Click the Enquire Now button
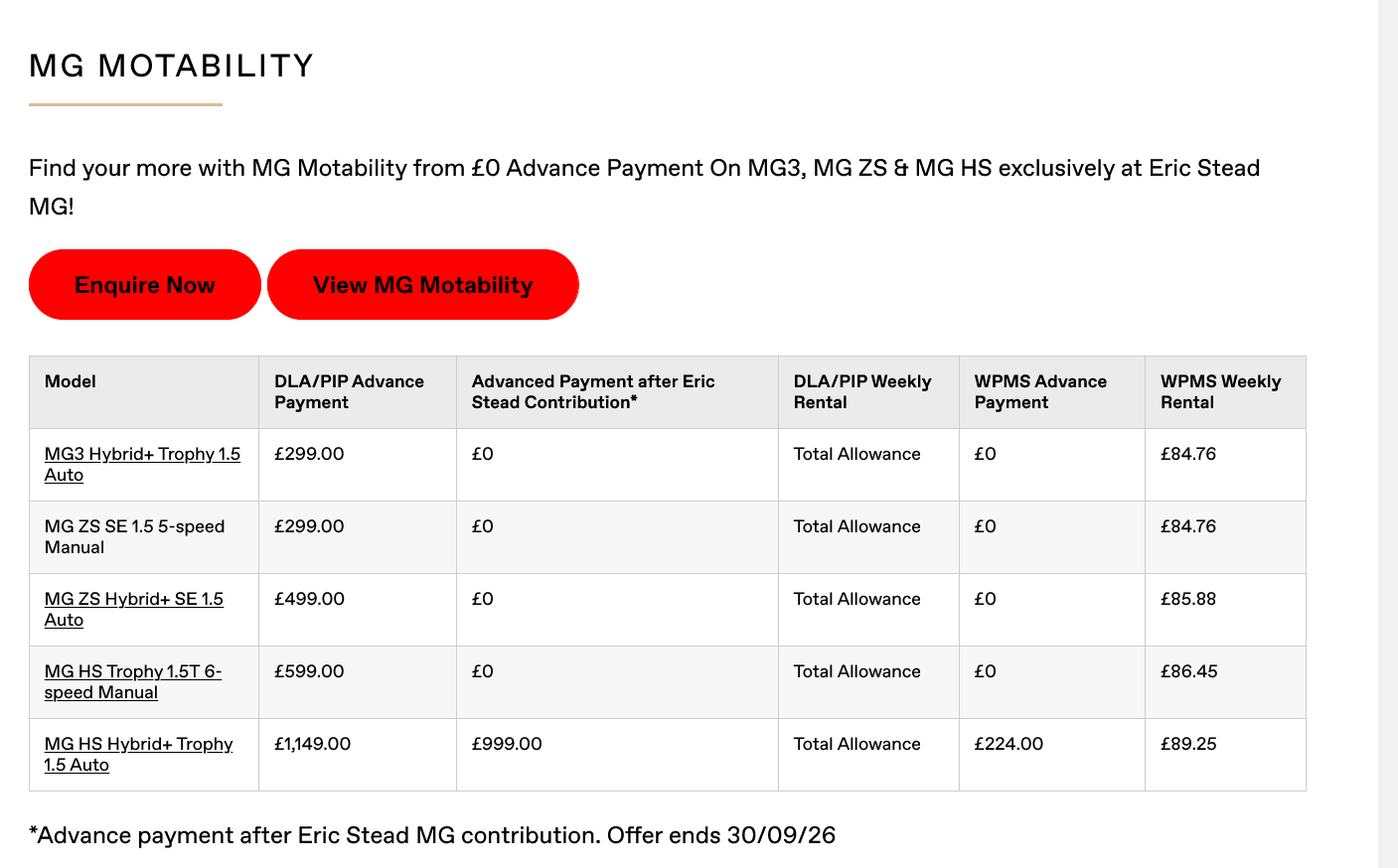Viewport: 1398px width, 868px height. click(x=145, y=285)
